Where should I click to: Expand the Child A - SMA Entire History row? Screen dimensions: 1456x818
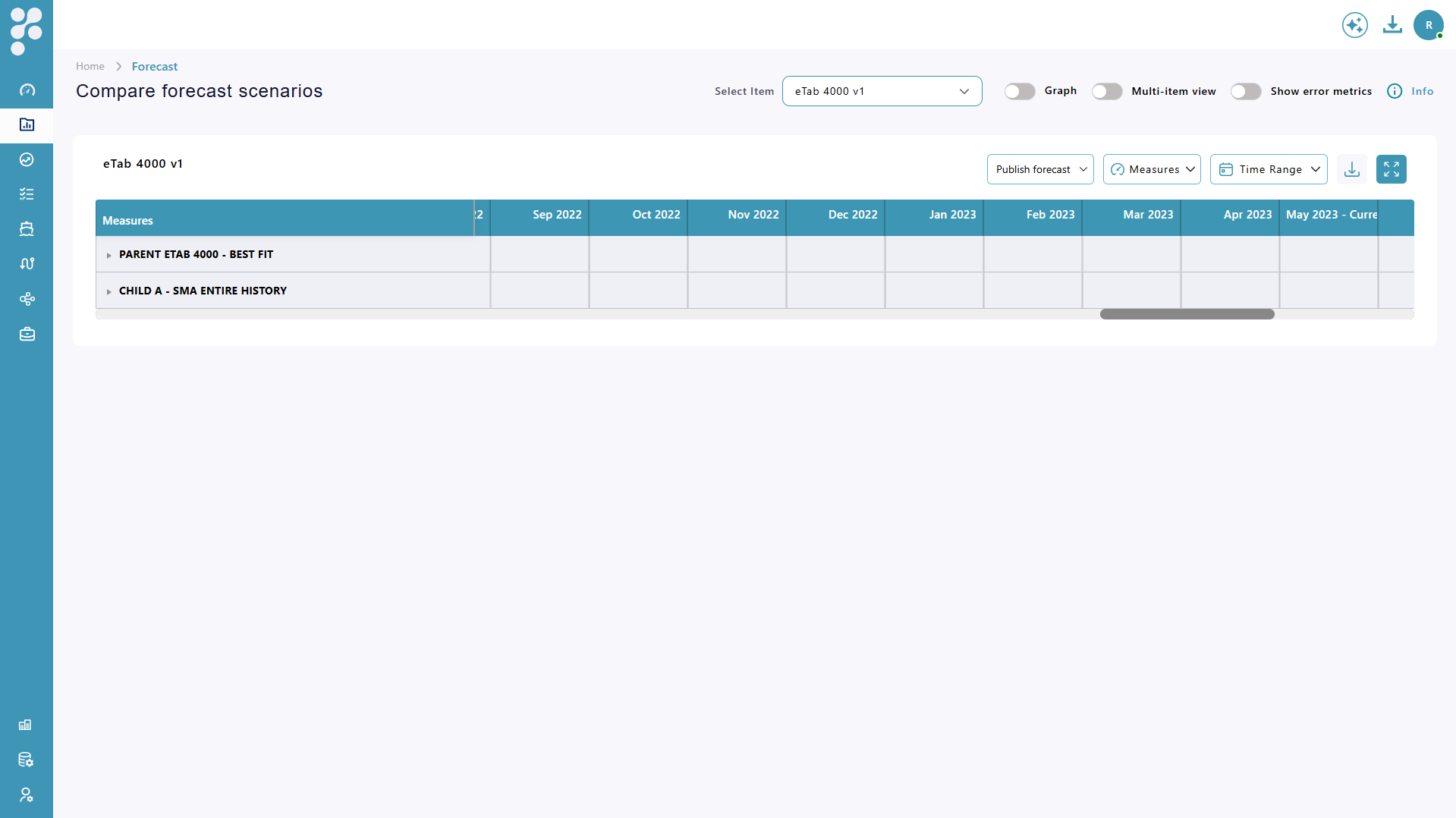109,291
